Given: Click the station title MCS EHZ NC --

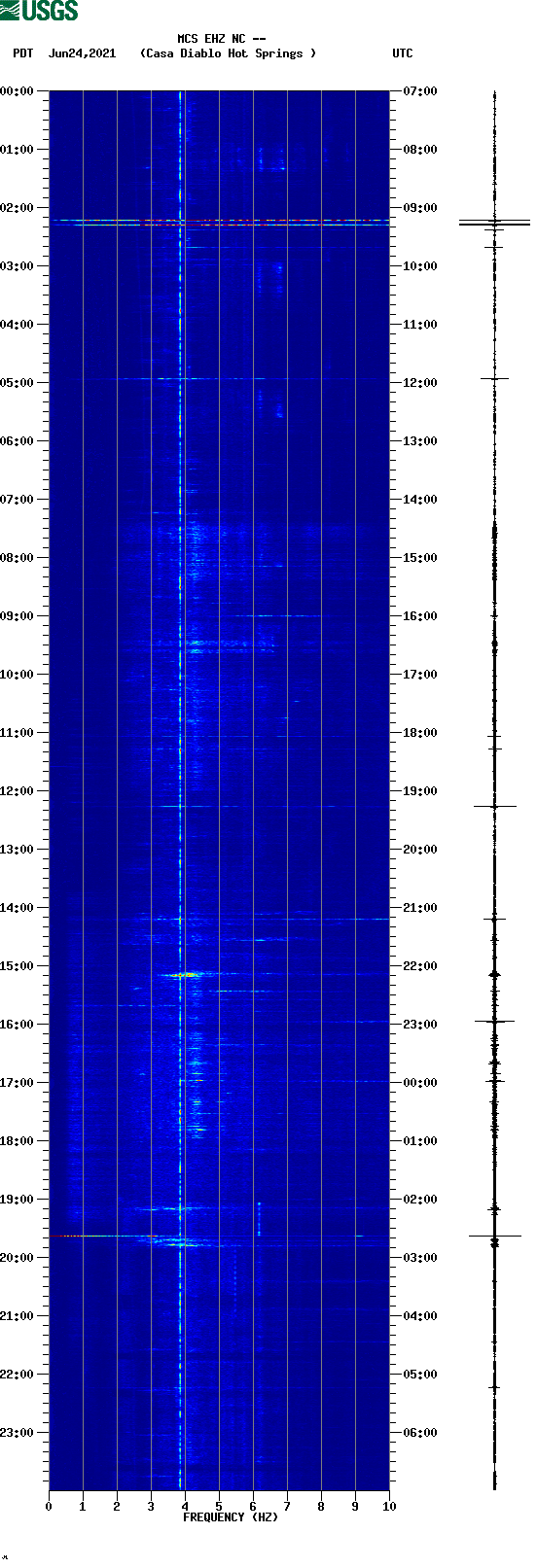Looking at the screenshot, I should 222,39.
